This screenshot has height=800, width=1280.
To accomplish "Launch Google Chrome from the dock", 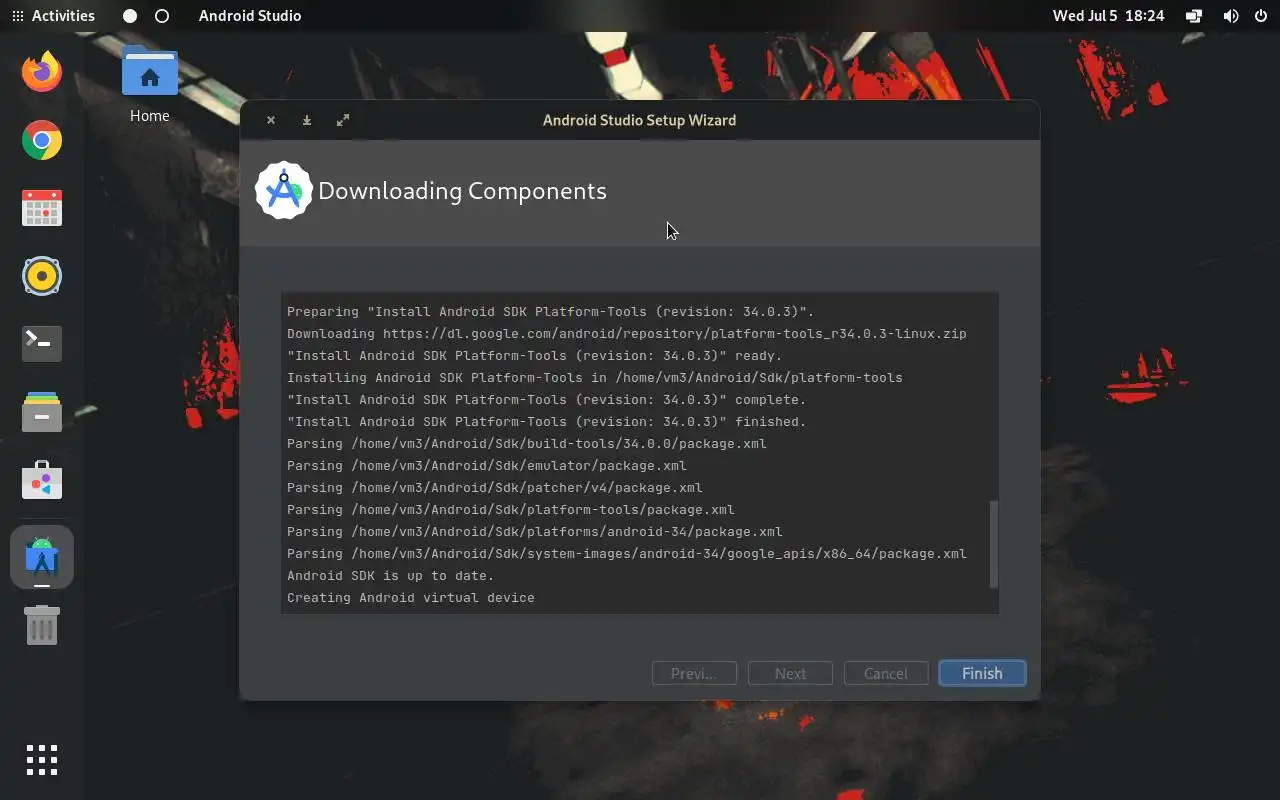I will (x=42, y=140).
